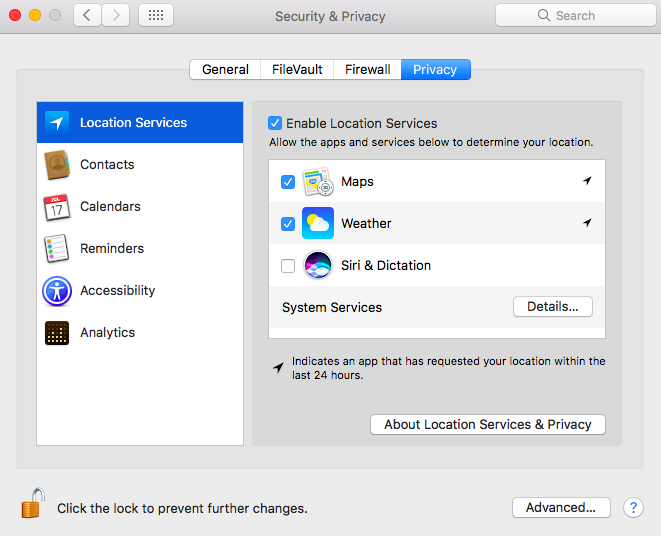Screen dimensions: 661x536
Task: Click the Reminders list icon
Action: 57,248
